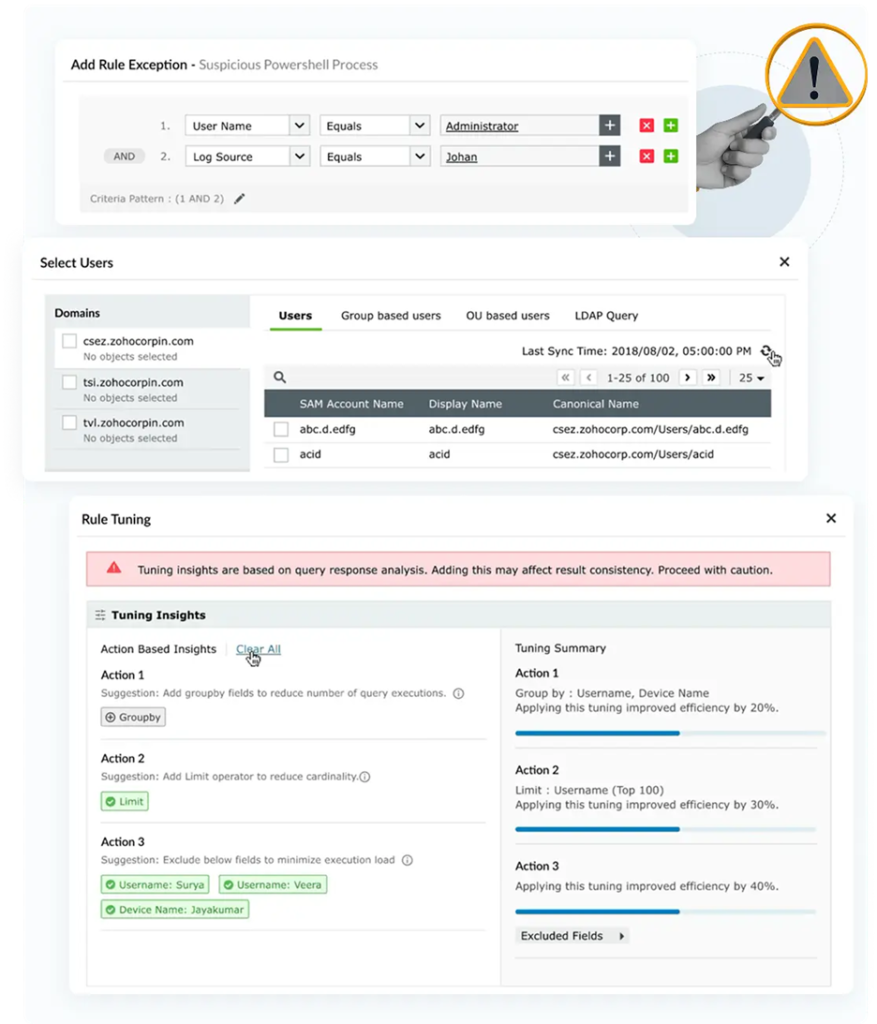Open the Equals operator dropdown for Log Source
The height and width of the screenshot is (1024, 877).
pos(420,157)
